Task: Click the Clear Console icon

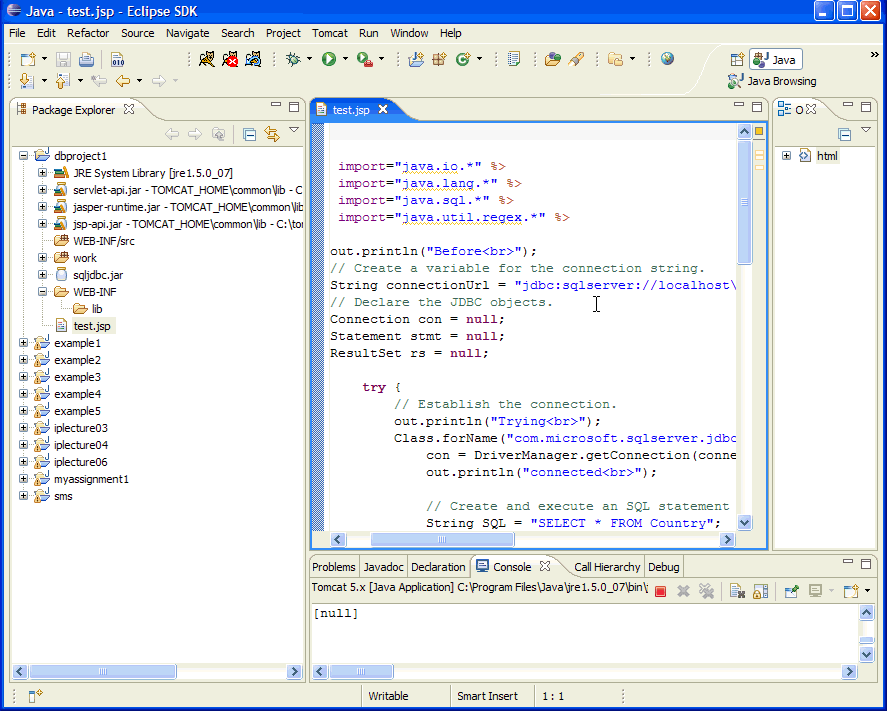Action: [x=735, y=591]
